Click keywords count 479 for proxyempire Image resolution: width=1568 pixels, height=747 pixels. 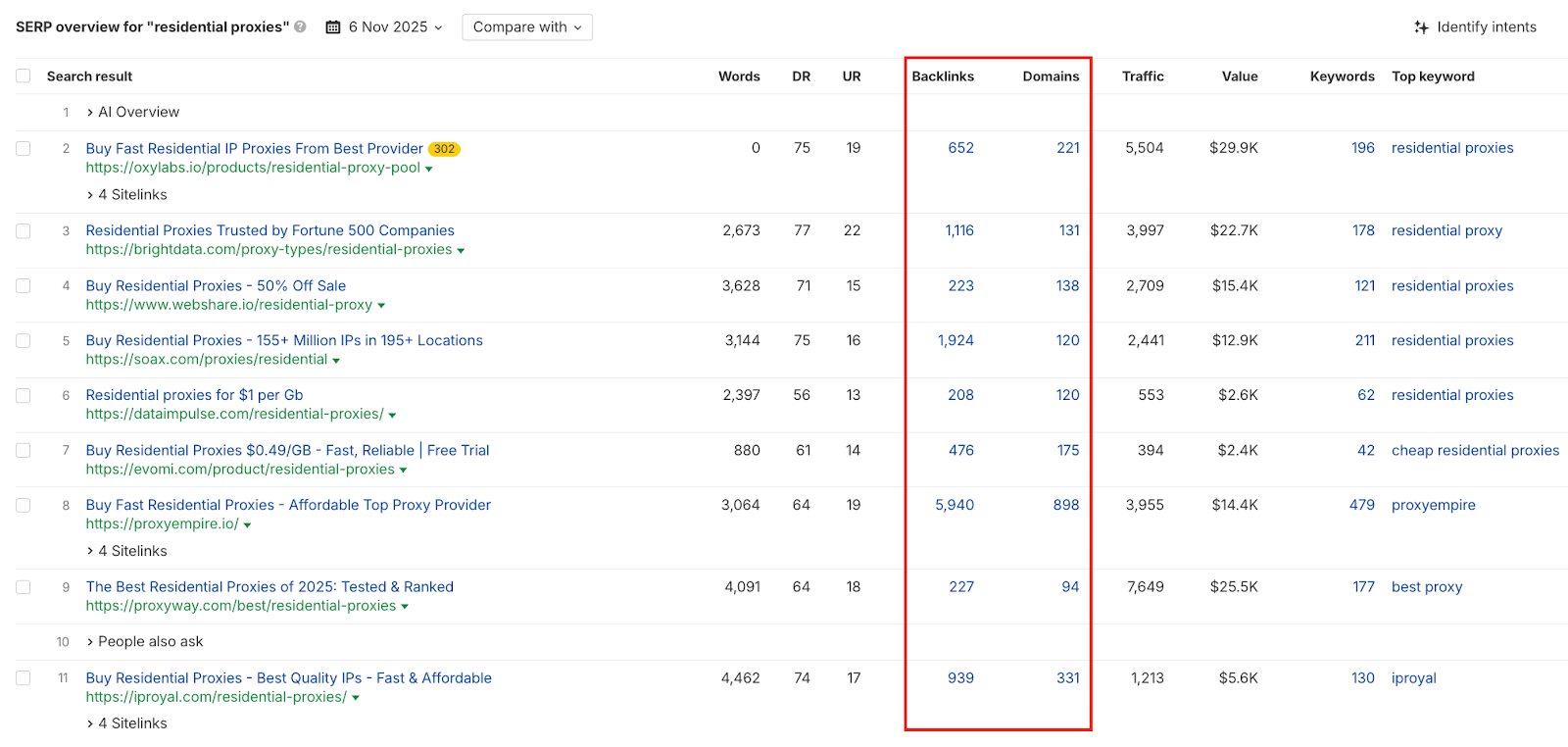pyautogui.click(x=1362, y=505)
